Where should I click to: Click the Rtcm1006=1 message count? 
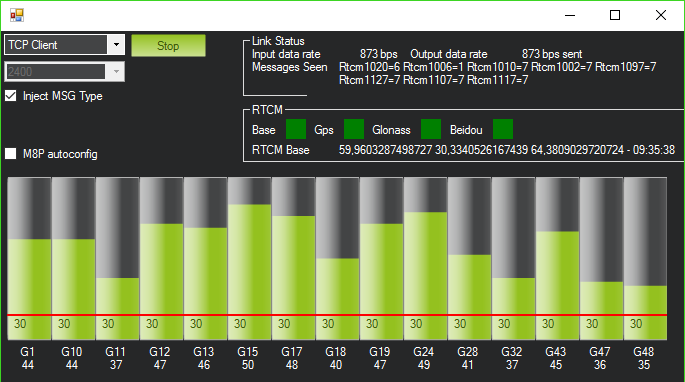tap(433, 67)
